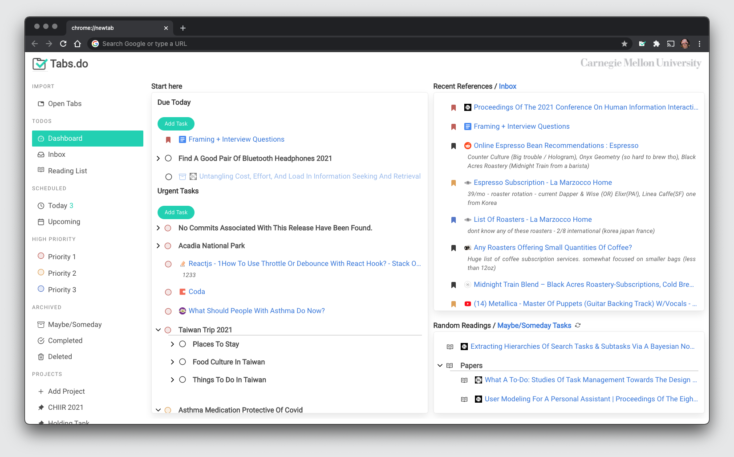Open the Maybe/Someday Tasks heading link

pos(534,325)
